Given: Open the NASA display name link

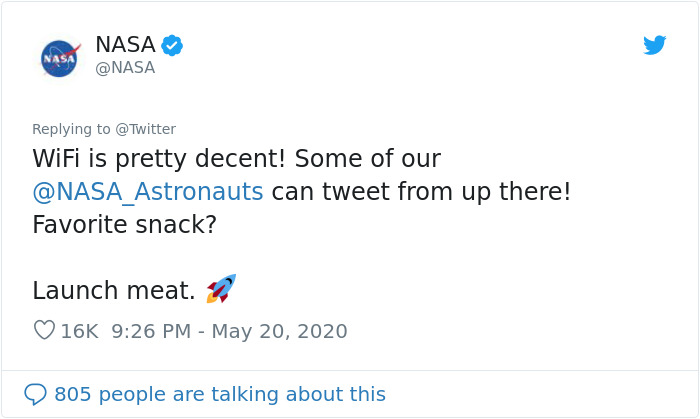Looking at the screenshot, I should point(125,45).
